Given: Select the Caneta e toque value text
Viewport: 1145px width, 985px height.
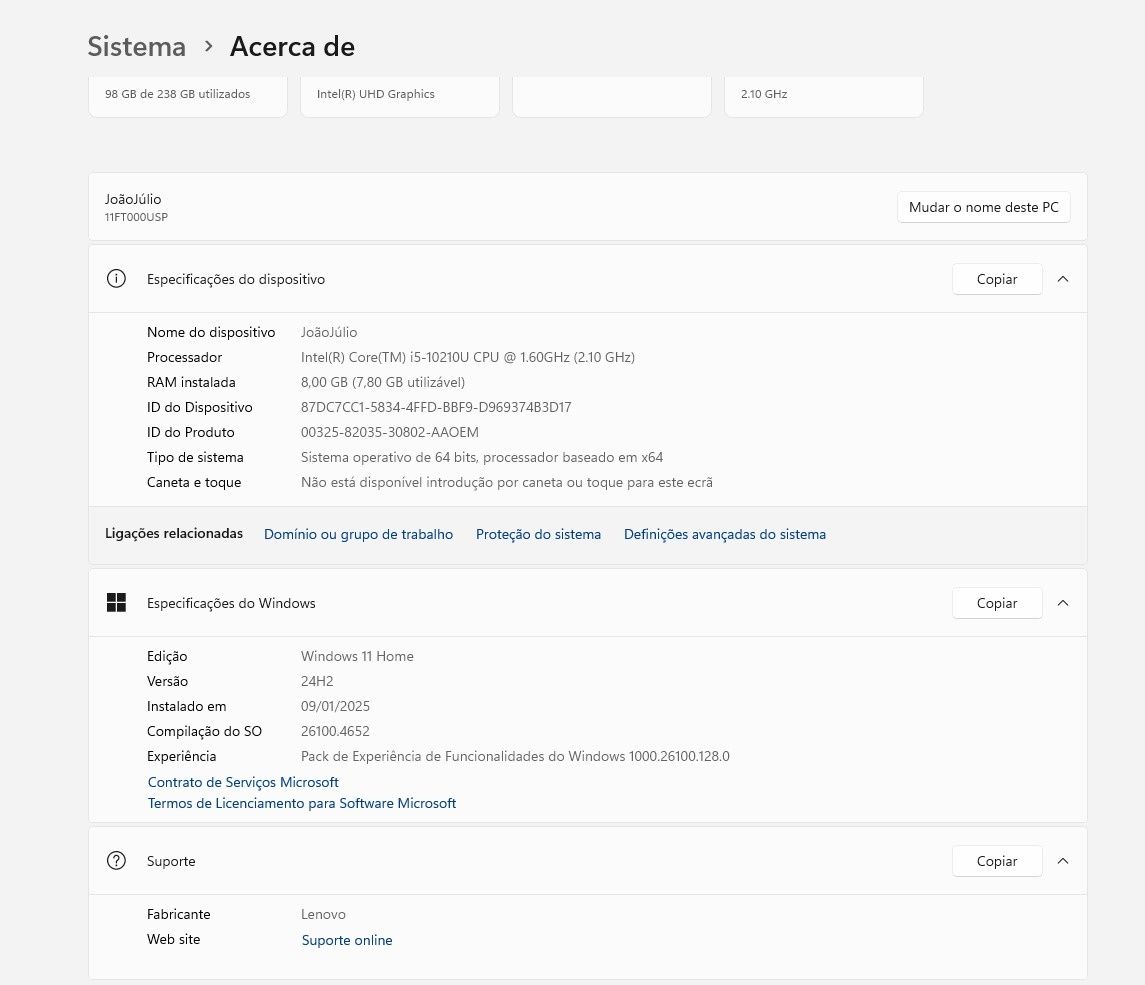Looking at the screenshot, I should click(507, 483).
